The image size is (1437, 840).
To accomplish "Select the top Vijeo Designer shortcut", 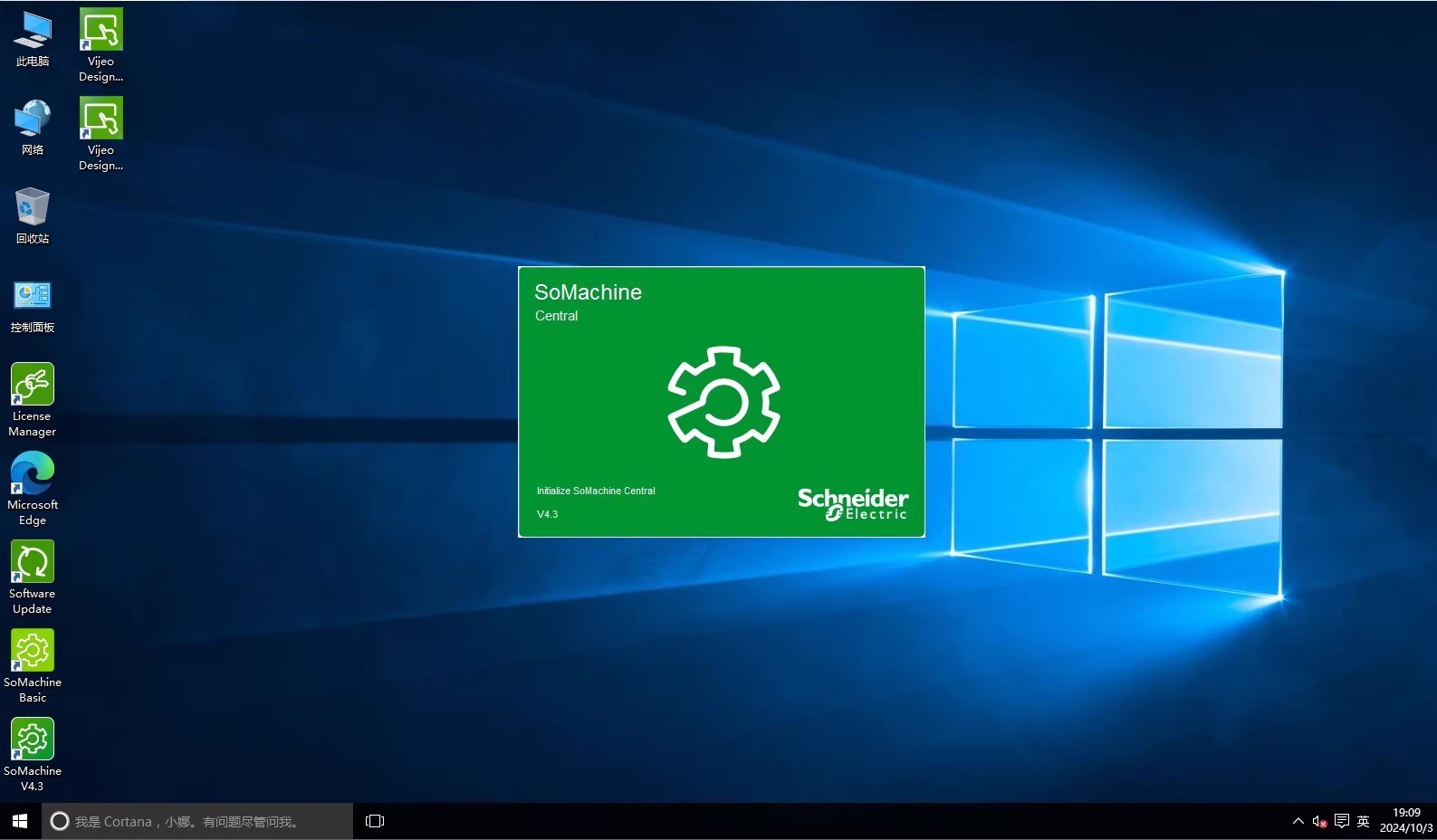I will pyautogui.click(x=101, y=45).
